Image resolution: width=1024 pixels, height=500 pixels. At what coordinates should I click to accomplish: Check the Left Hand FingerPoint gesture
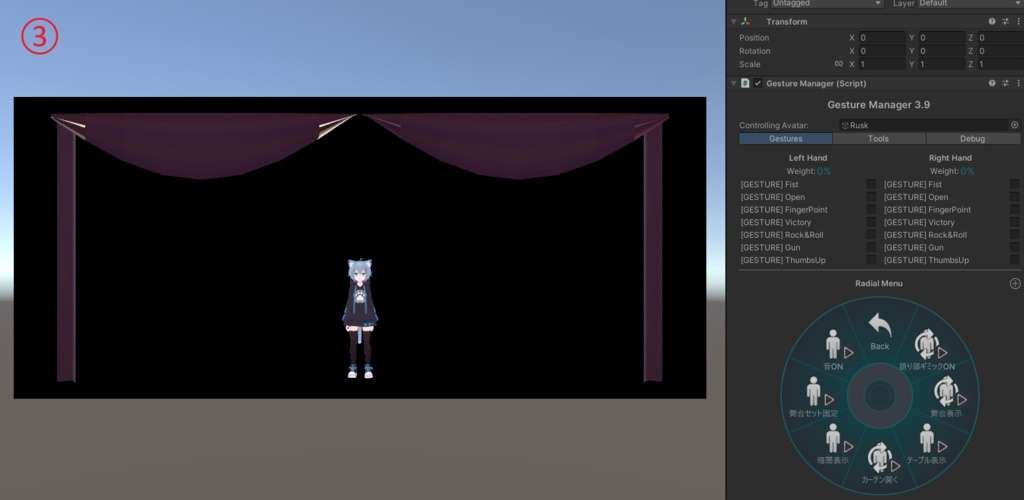(871, 210)
